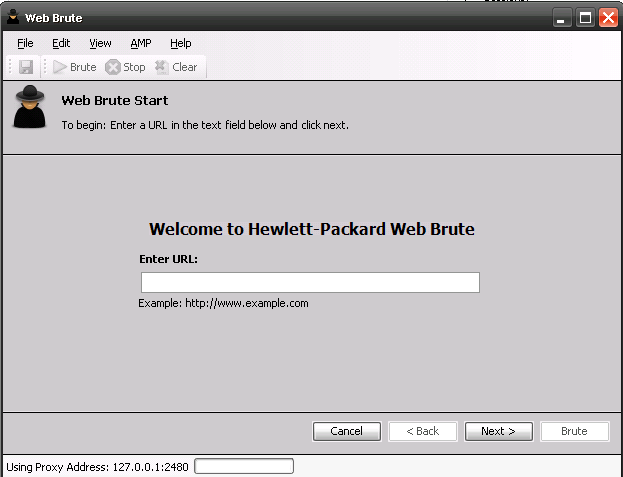Click the Web Brute Start heading
Image resolution: width=623 pixels, height=477 pixels.
(x=115, y=100)
